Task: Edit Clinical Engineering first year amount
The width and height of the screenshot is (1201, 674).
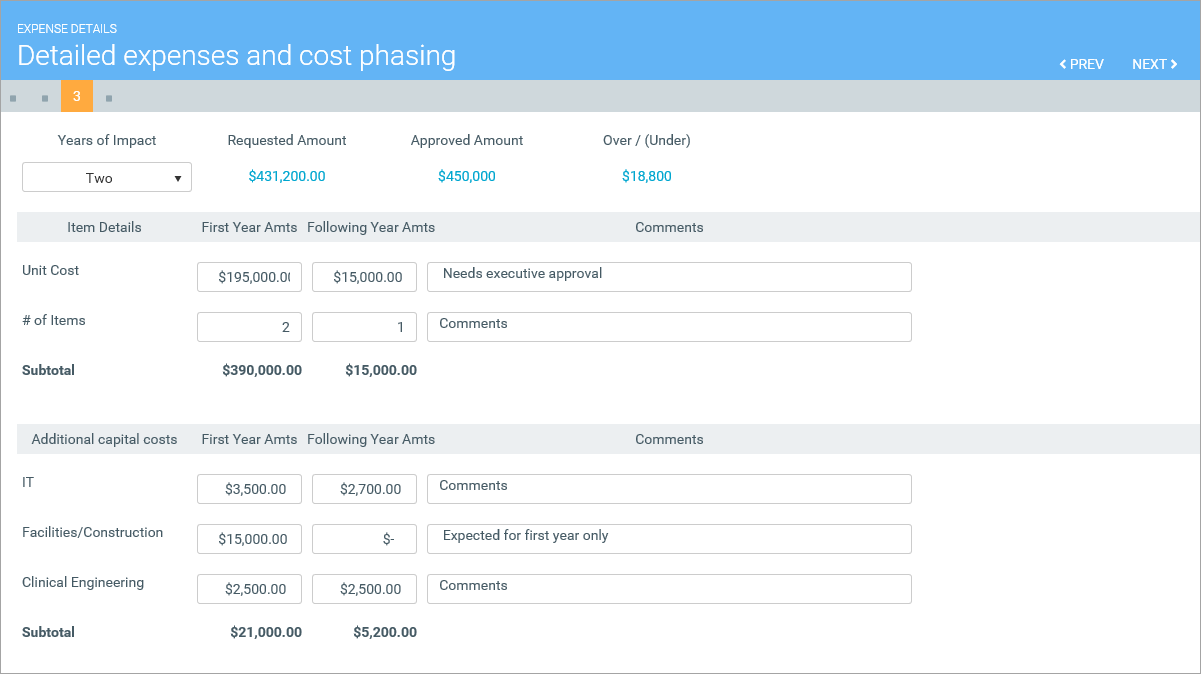Action: (x=249, y=589)
